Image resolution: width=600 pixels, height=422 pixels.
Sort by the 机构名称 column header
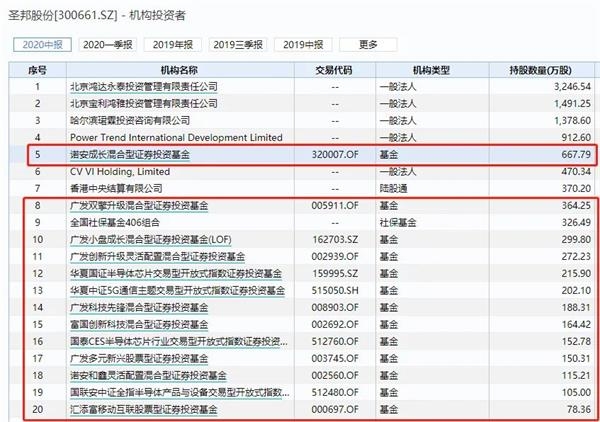[x=180, y=70]
